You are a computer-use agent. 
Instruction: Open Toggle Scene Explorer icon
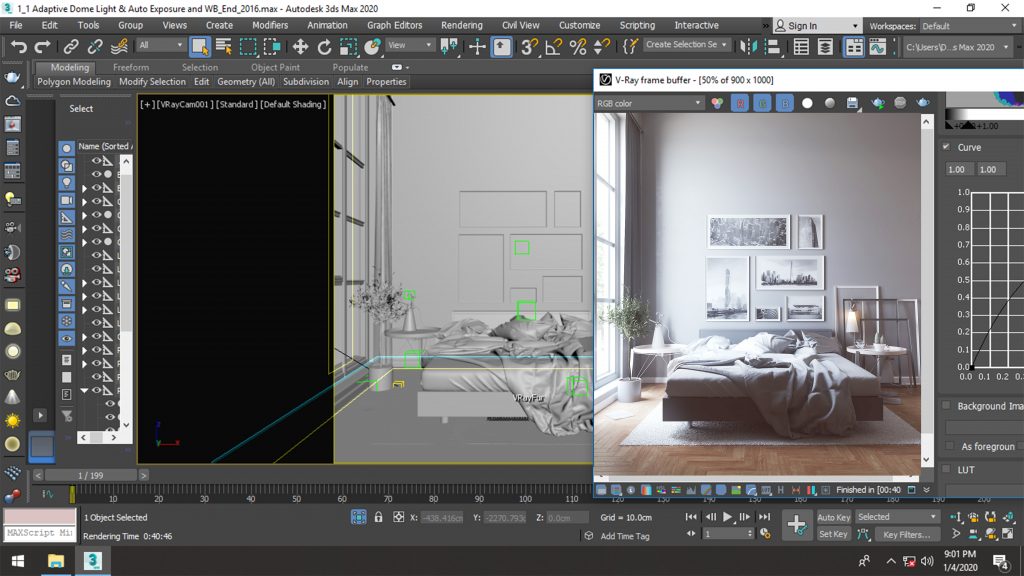click(801, 46)
